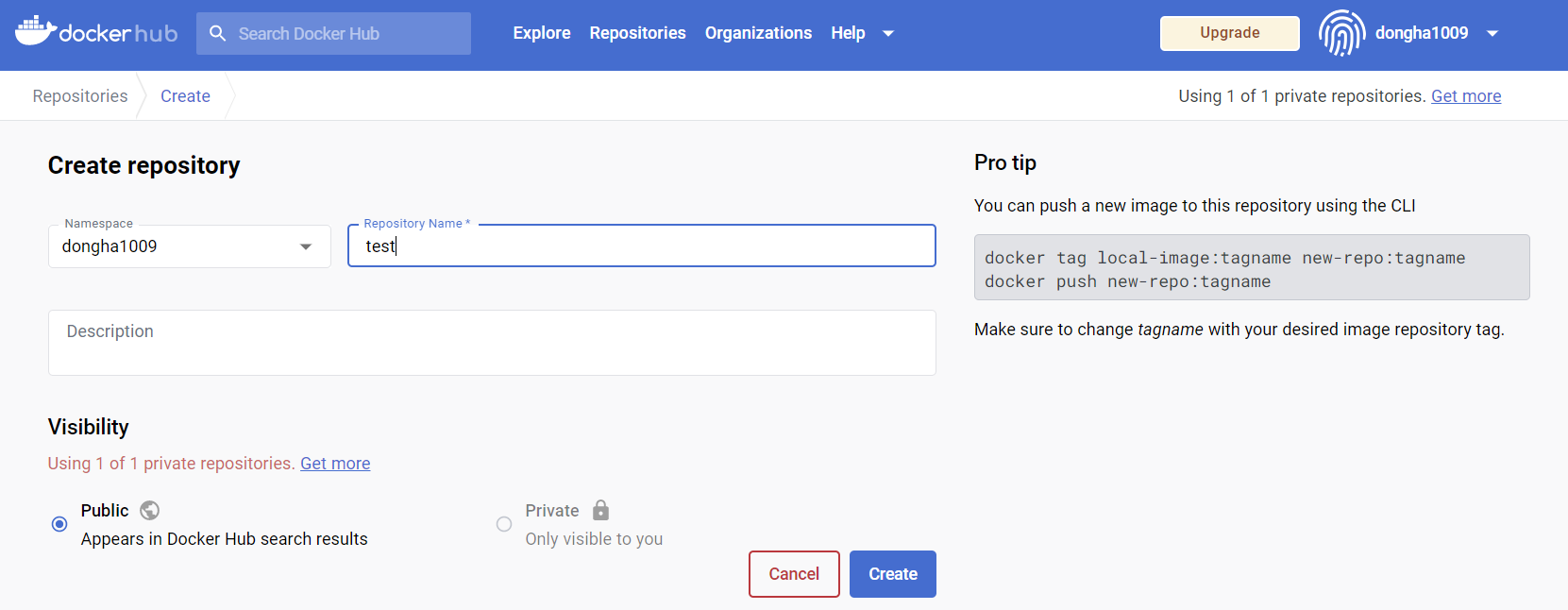1568x610 pixels.
Task: Click the fingerprint avatar icon
Action: point(1341,33)
